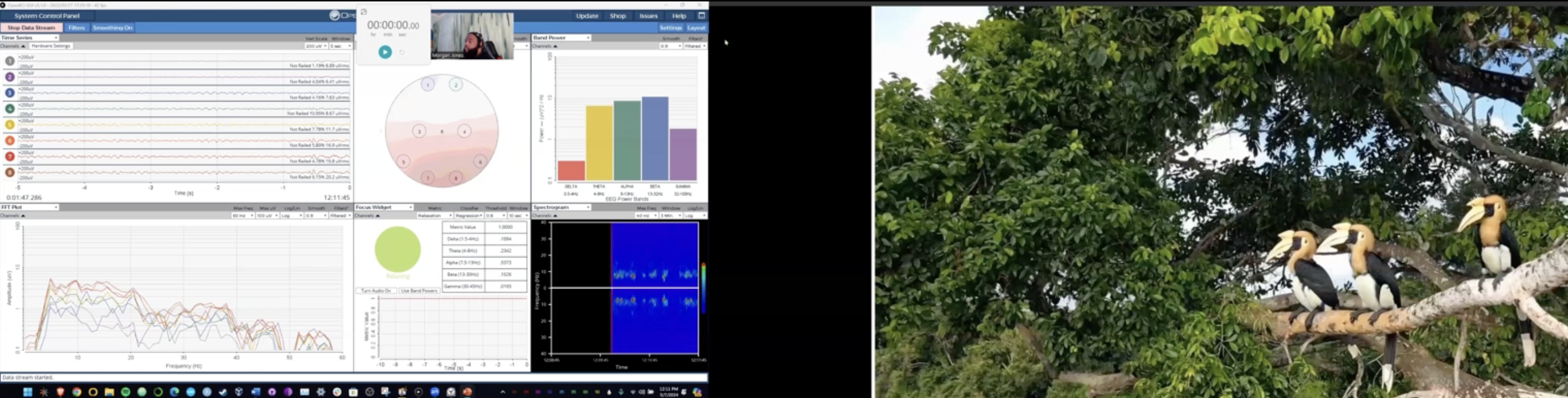This screenshot has height=398, width=1568.
Task: Click the Filters button
Action: [x=77, y=28]
